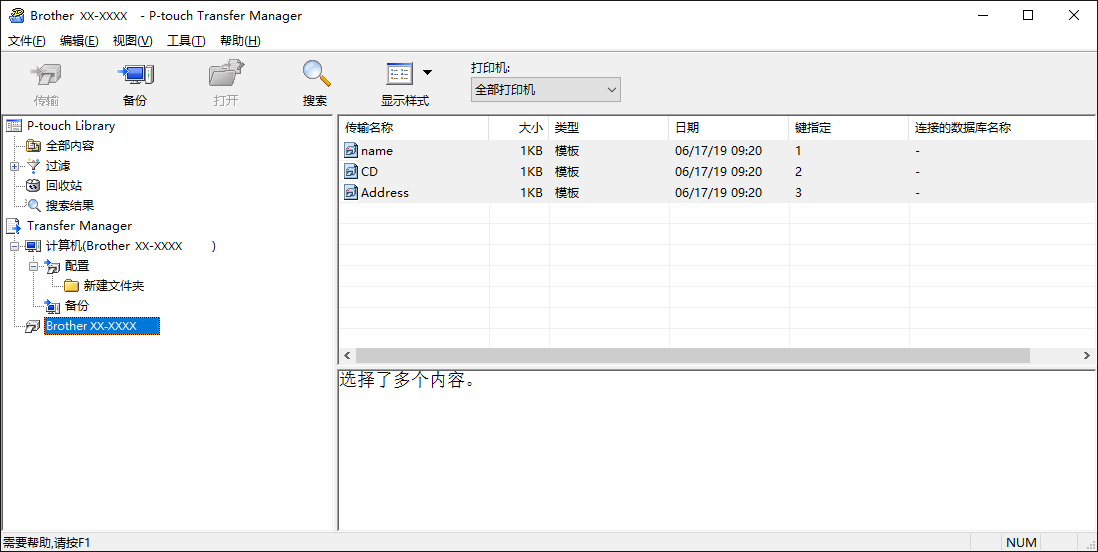Viewport: 1098px width, 552px height.
Task: Select 全部内容 in the library tree
Action: tap(70, 146)
